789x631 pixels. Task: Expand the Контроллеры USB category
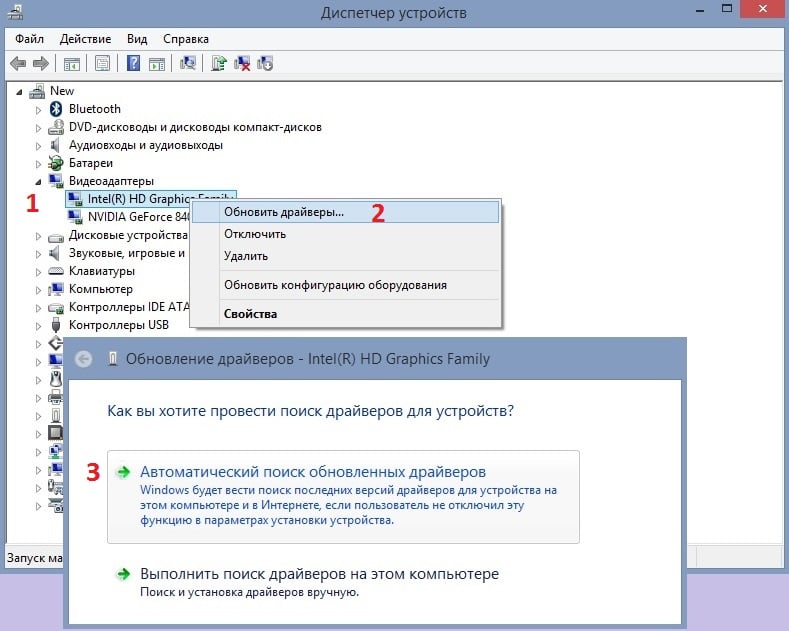(x=38, y=326)
